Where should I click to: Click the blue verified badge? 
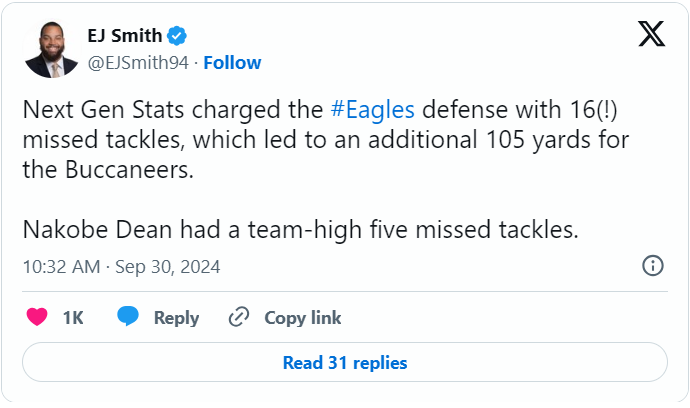177,36
